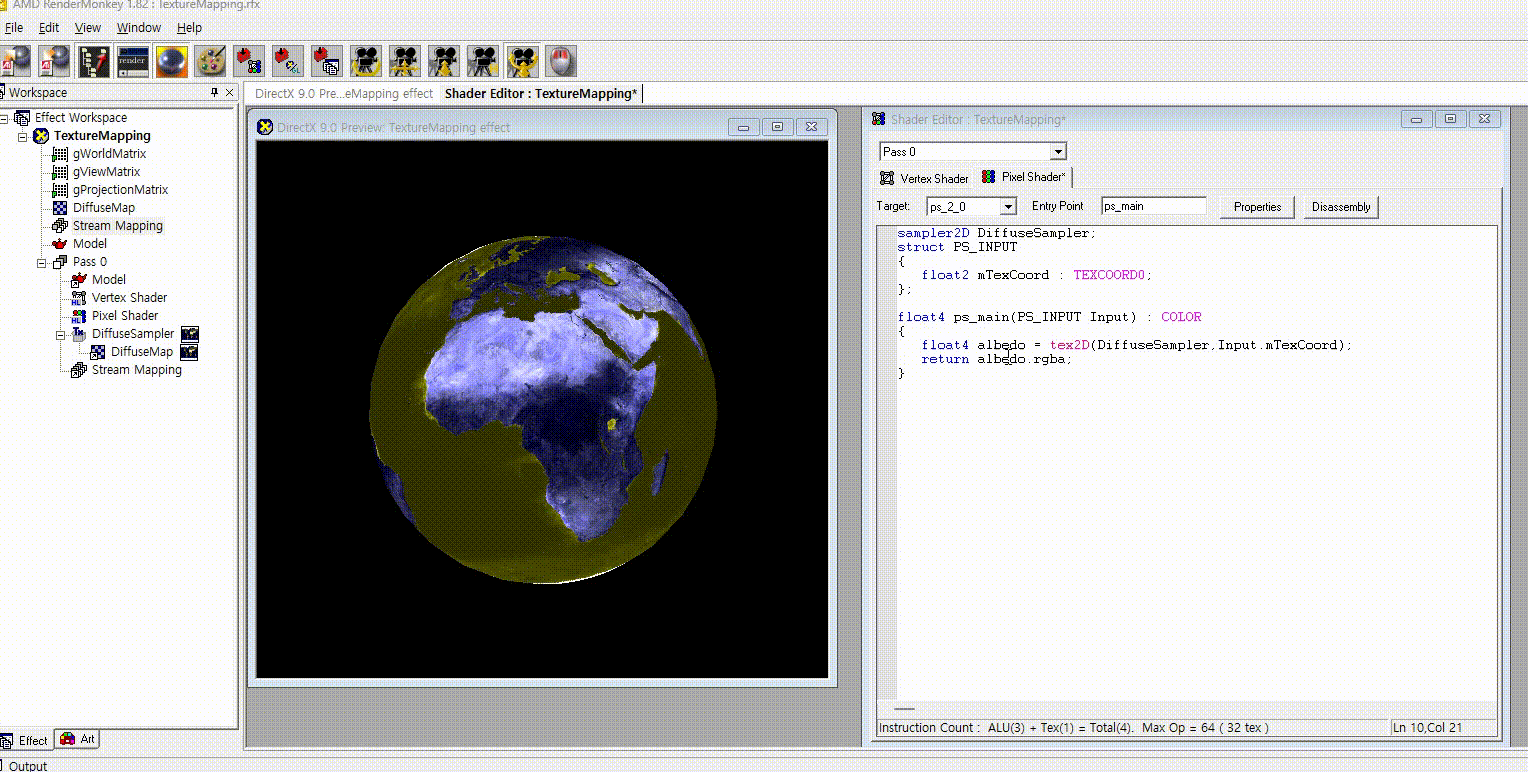
Task: Select highlighted Stream Mapping under TextureMapping
Action: coord(117,226)
